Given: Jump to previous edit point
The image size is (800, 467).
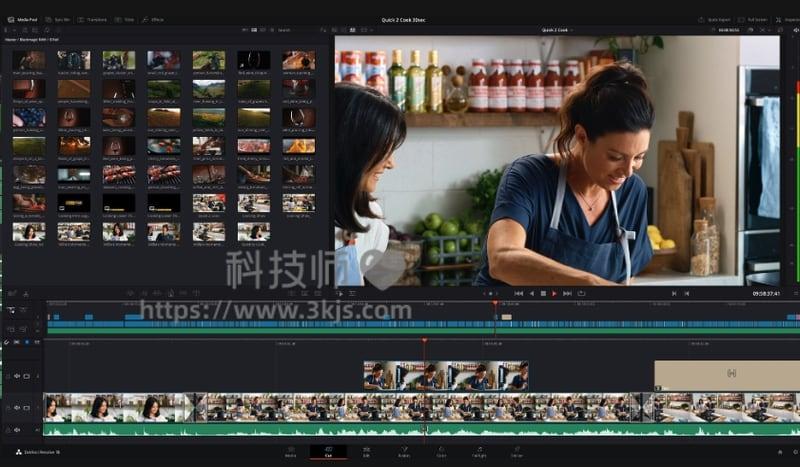Looking at the screenshot, I should [x=674, y=293].
